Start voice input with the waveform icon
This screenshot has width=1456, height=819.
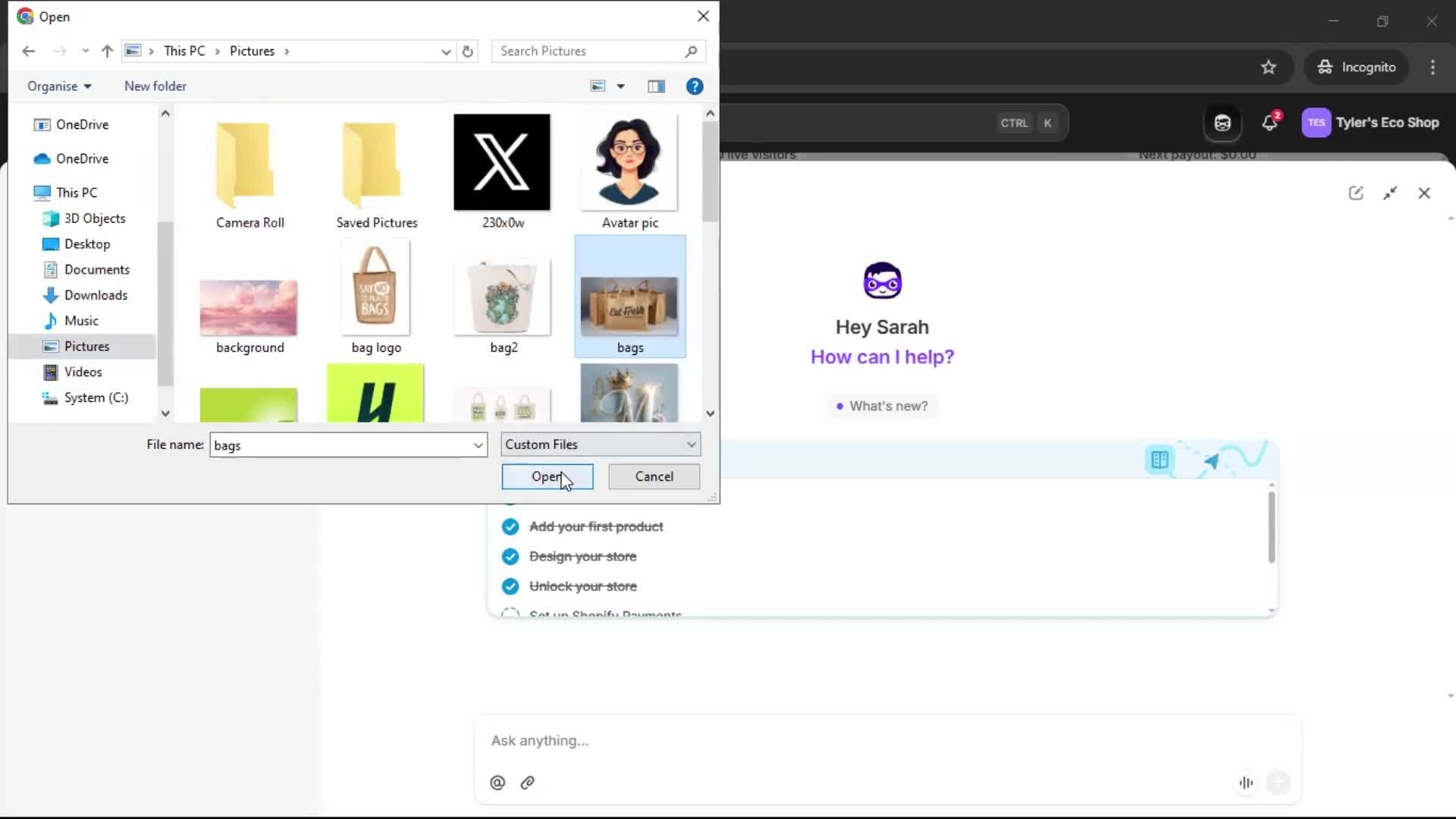pyautogui.click(x=1246, y=783)
